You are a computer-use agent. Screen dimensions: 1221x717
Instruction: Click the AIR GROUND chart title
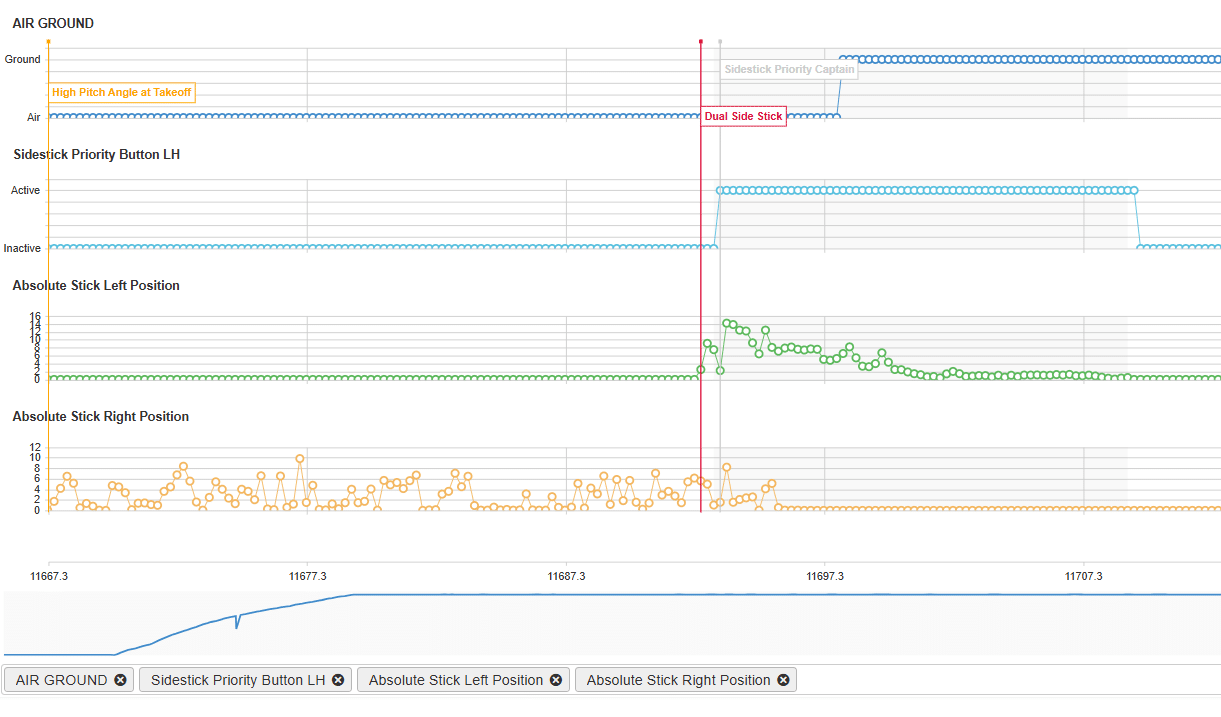53,23
